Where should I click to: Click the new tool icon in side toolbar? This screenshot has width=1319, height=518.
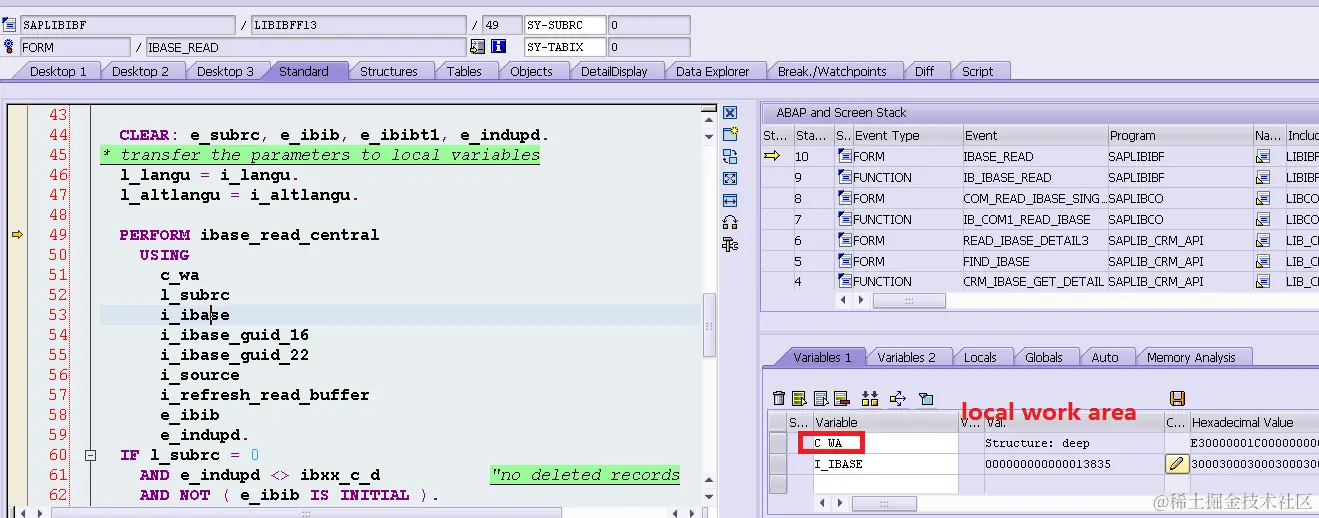coord(730,134)
